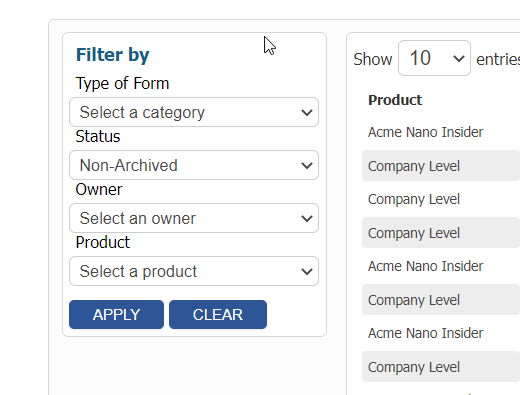Change Show entries count dropdown
The height and width of the screenshot is (395, 520).
tap(434, 58)
